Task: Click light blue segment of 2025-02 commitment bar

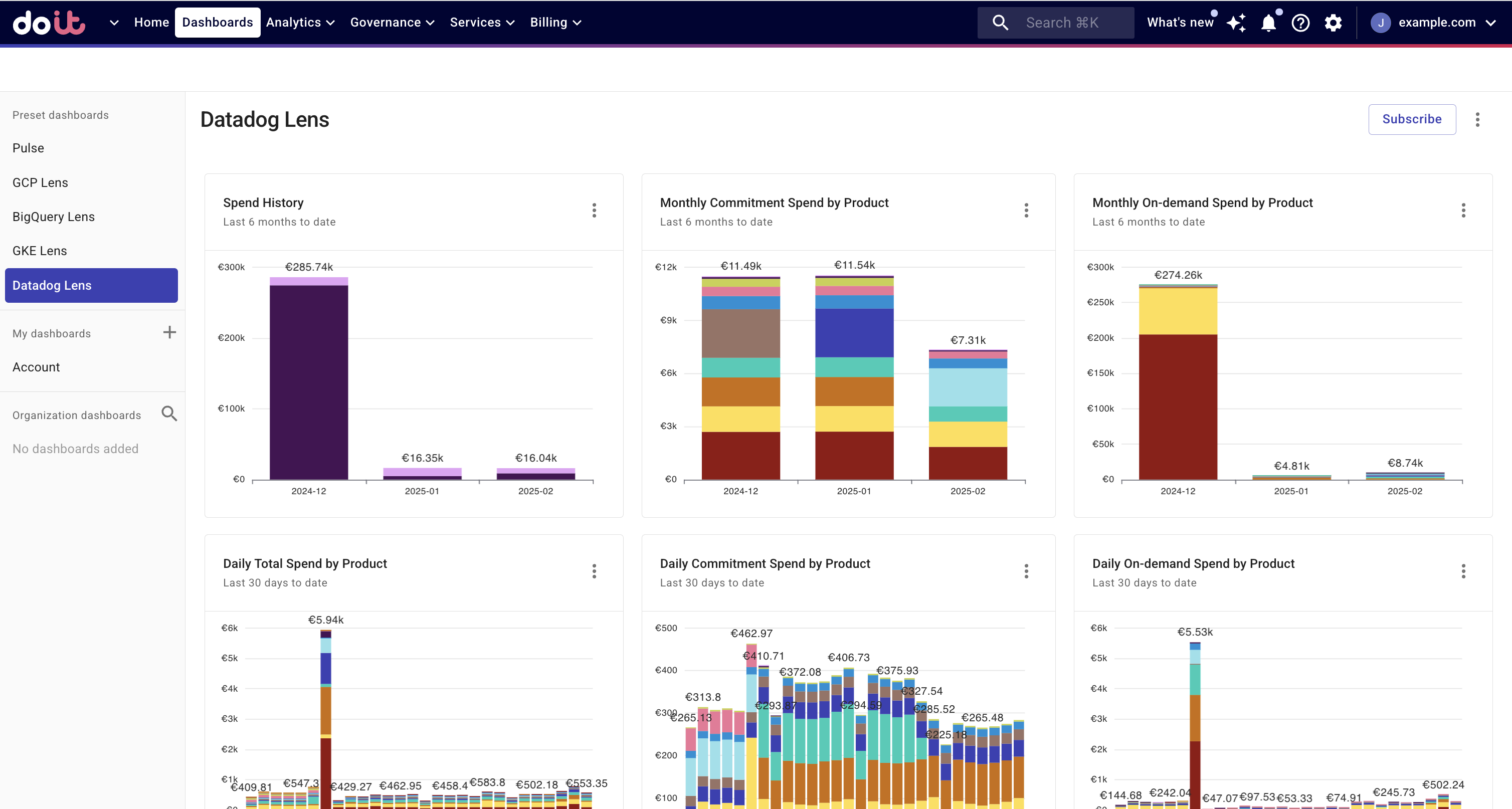Action: pos(968,387)
